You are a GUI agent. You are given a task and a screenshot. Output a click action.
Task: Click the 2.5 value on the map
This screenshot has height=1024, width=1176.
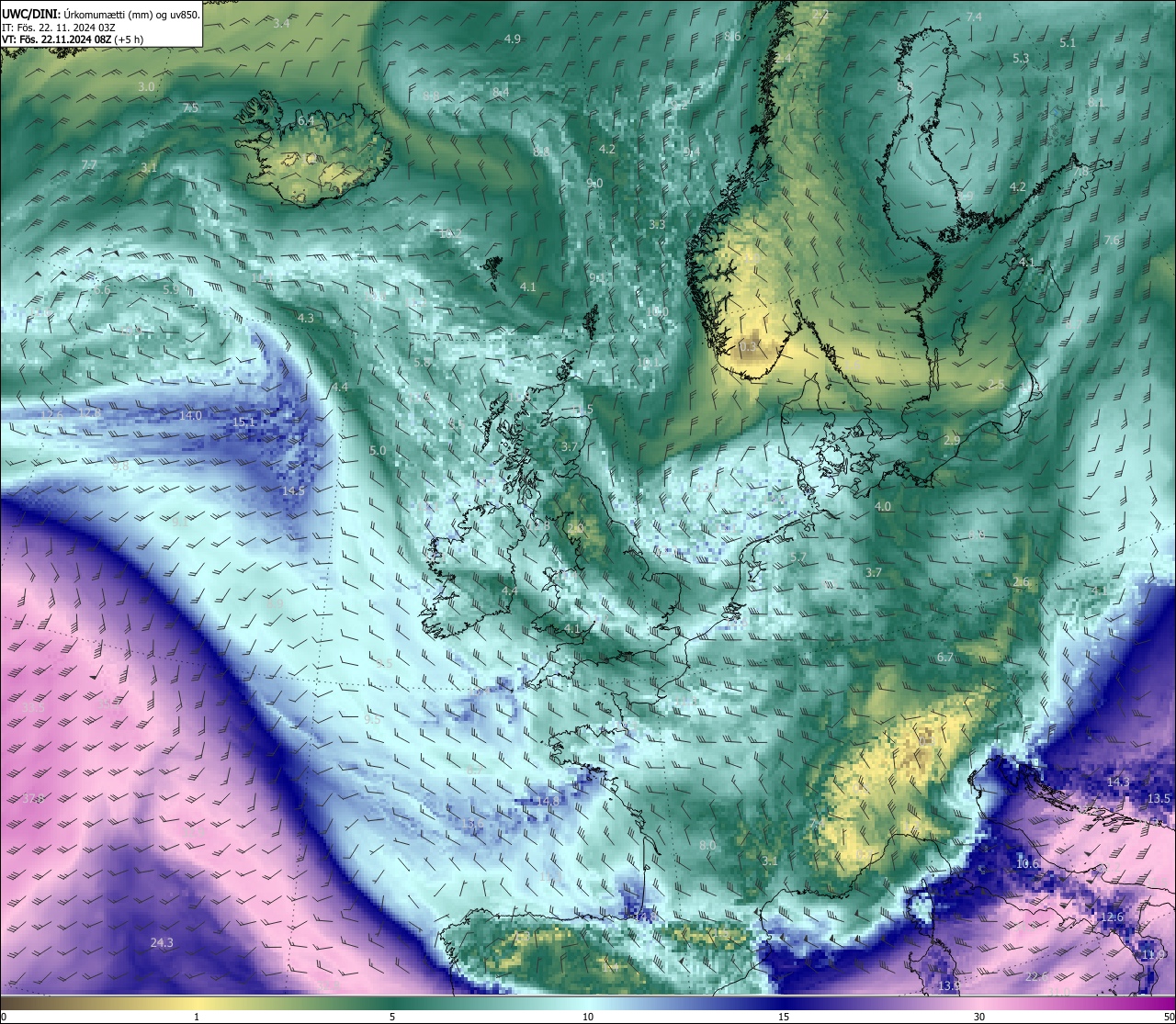(x=996, y=384)
